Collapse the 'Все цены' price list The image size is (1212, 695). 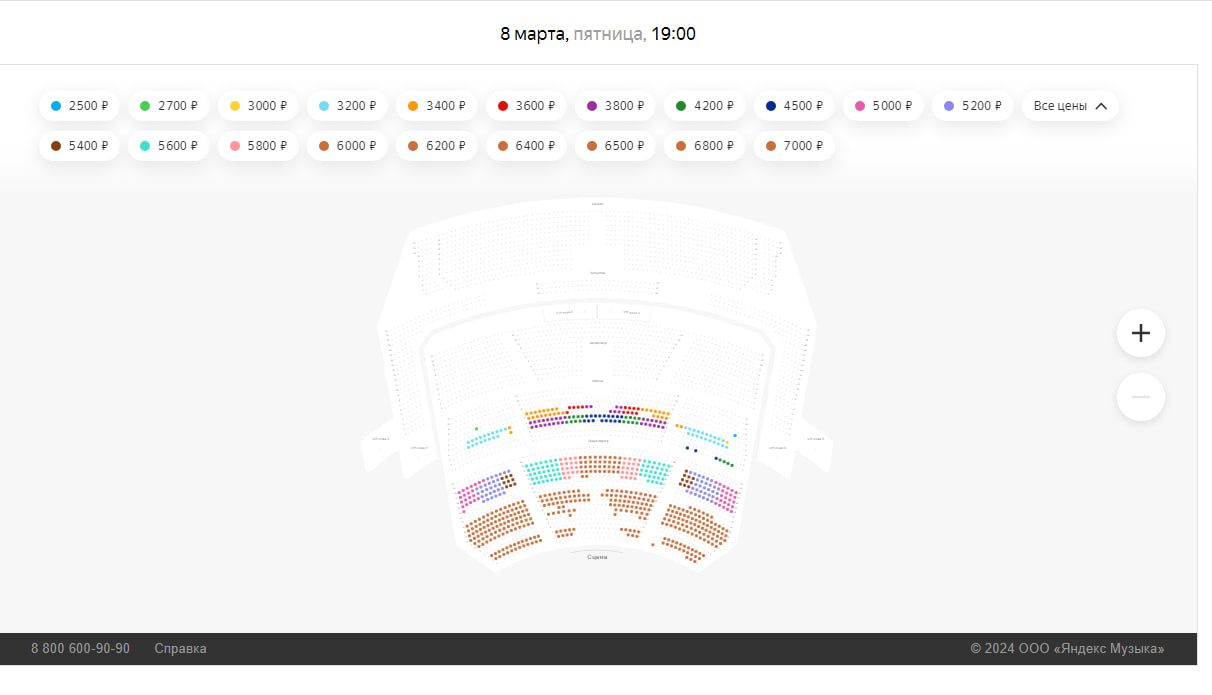pyautogui.click(x=1070, y=106)
